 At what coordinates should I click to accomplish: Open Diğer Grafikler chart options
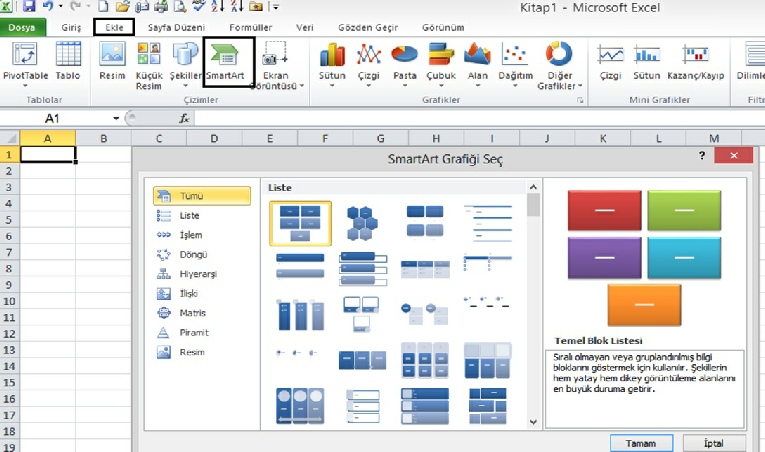coord(560,66)
